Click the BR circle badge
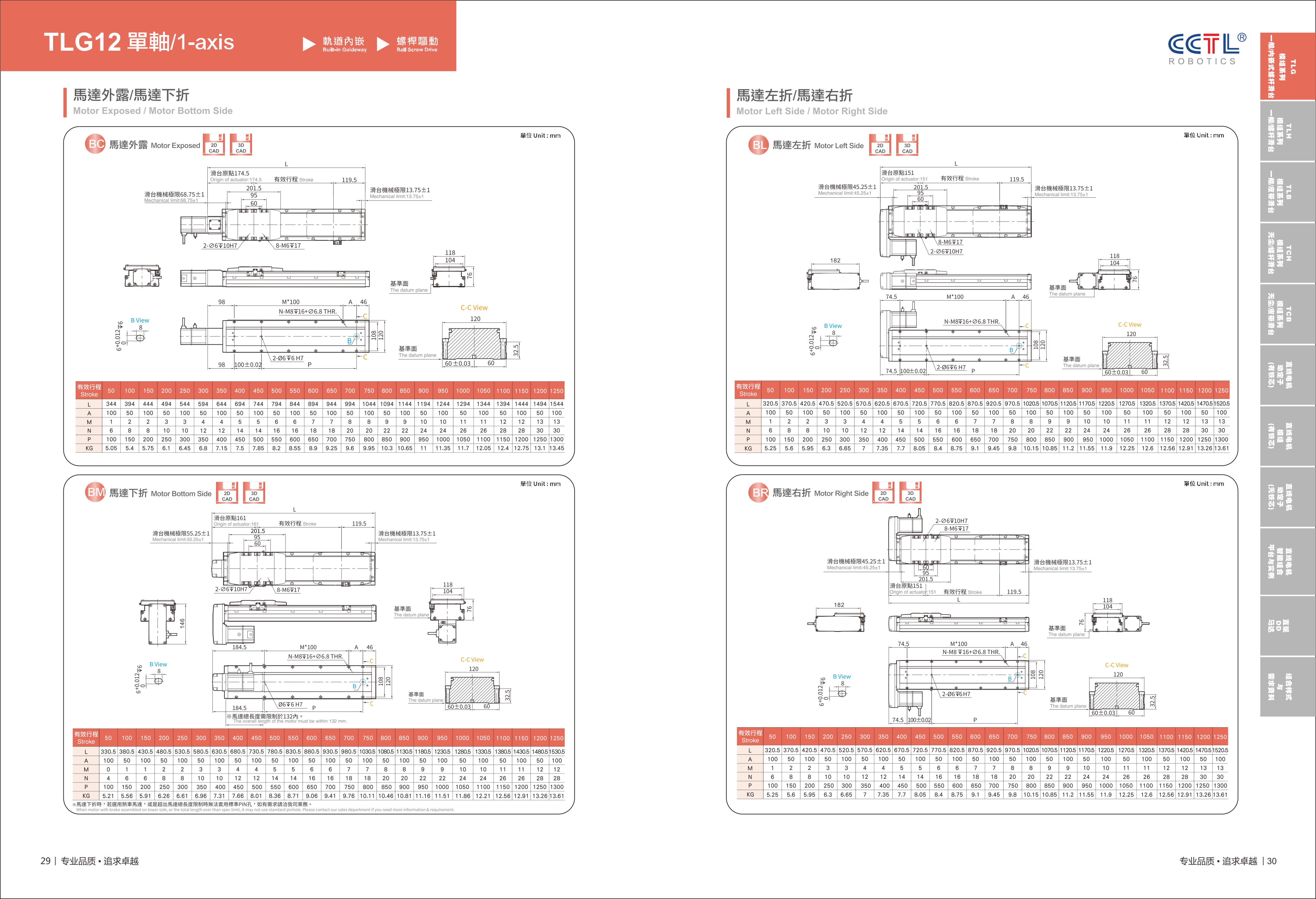 [x=759, y=493]
